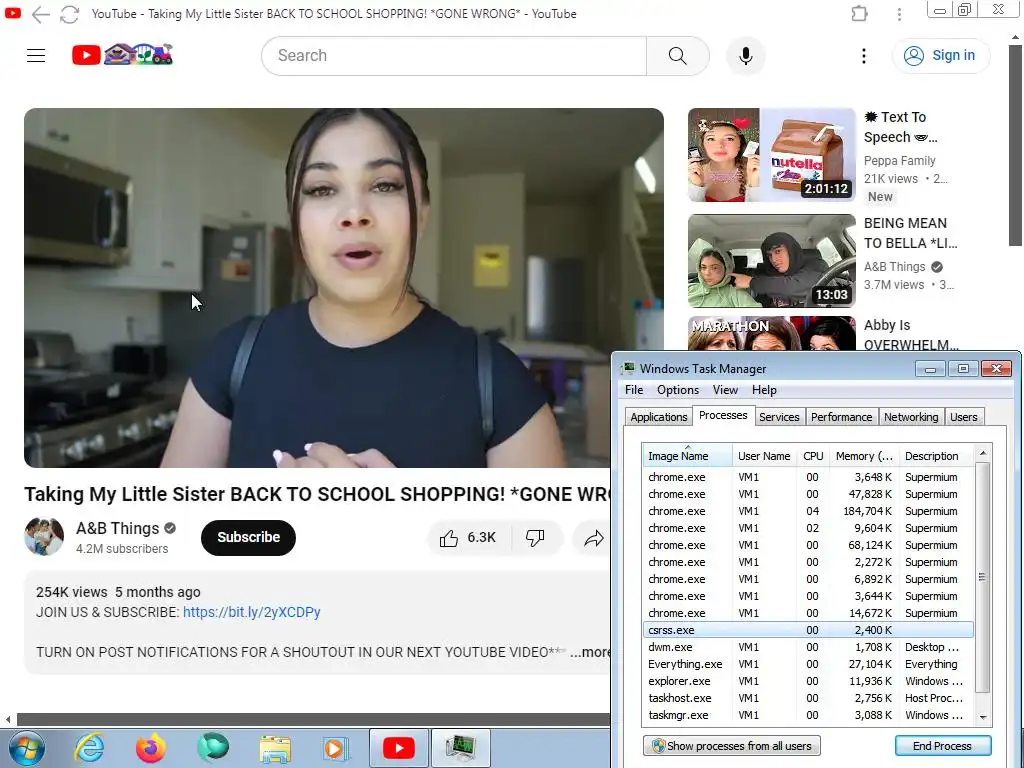Open Windows Explorer folder on taskbar
Screen dimensions: 1024x768
click(x=275, y=749)
